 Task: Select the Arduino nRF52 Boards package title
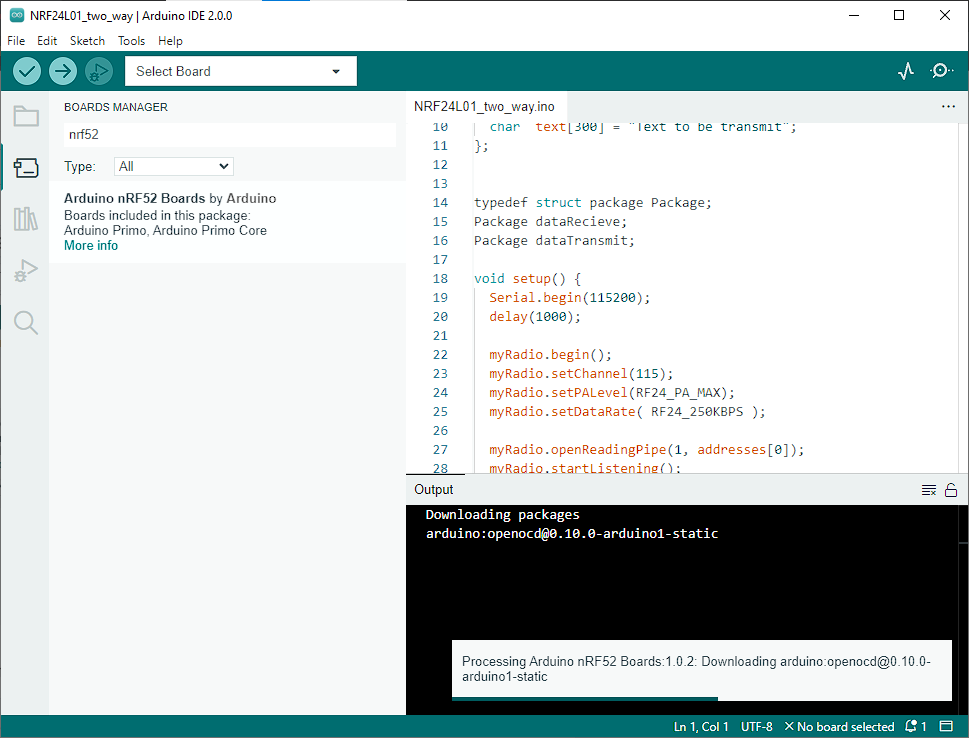tap(135, 198)
